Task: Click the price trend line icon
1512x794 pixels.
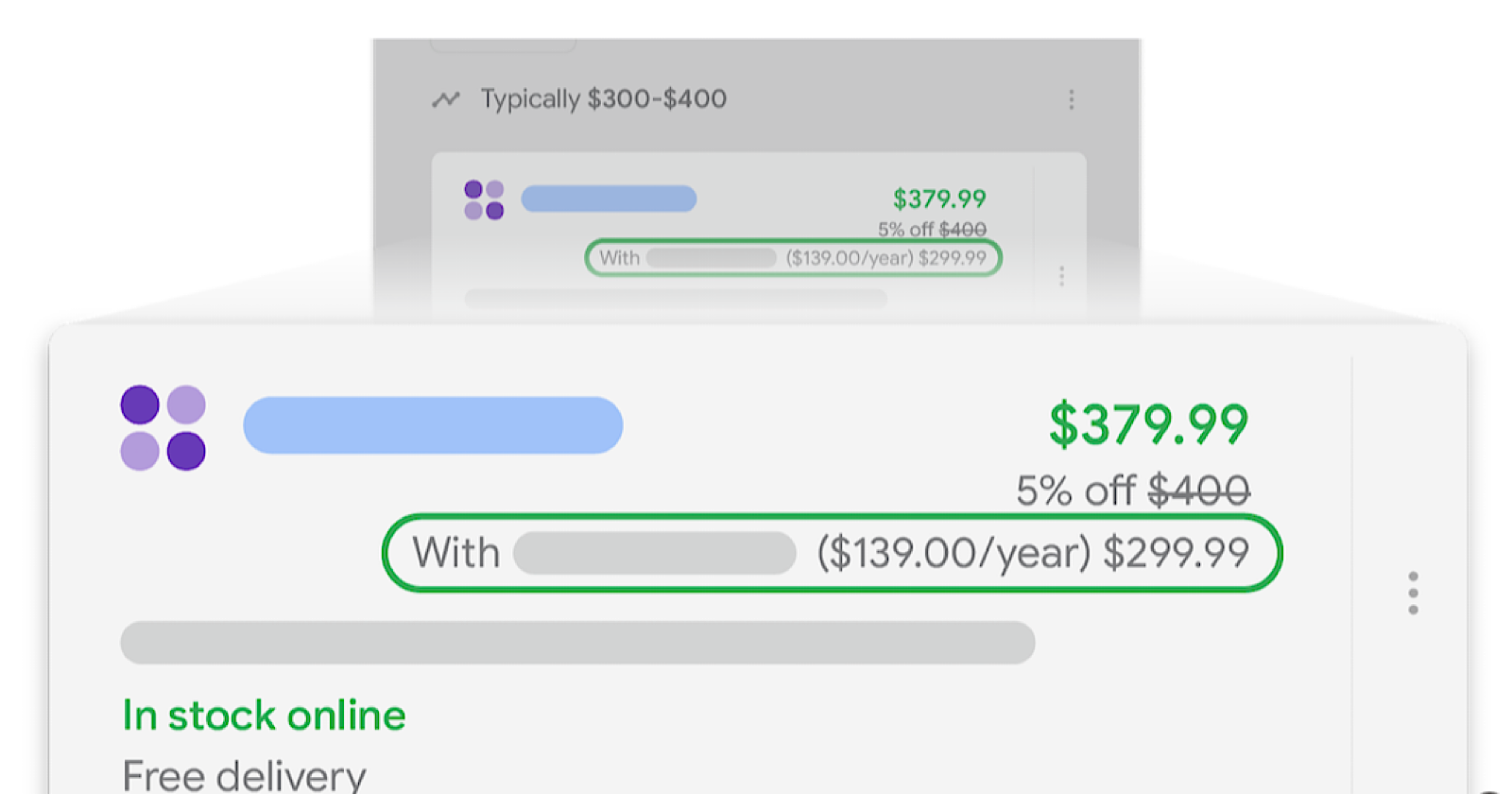Action: 445,99
